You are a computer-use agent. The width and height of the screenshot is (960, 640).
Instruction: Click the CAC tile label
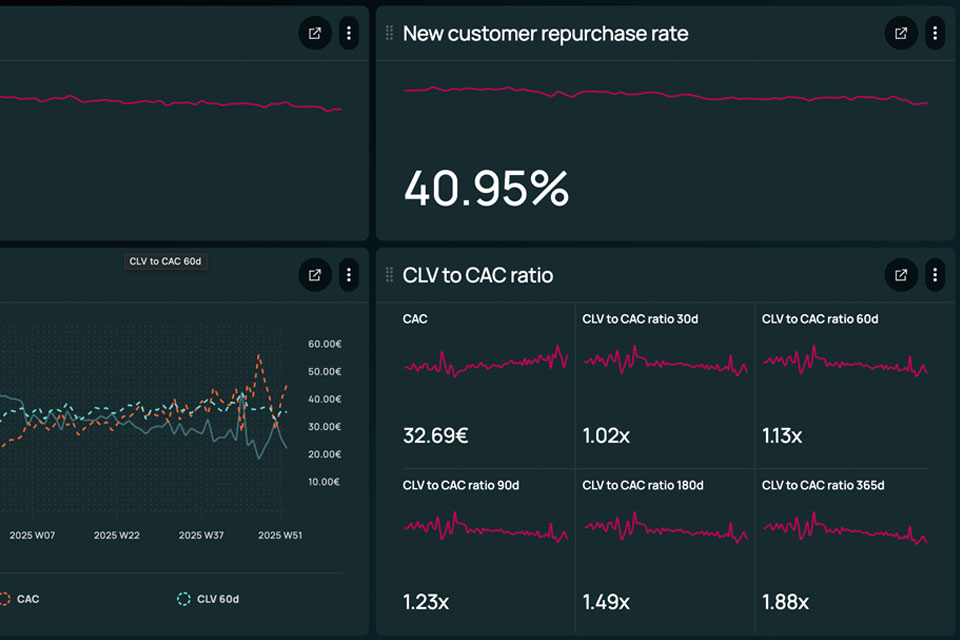[x=415, y=319]
